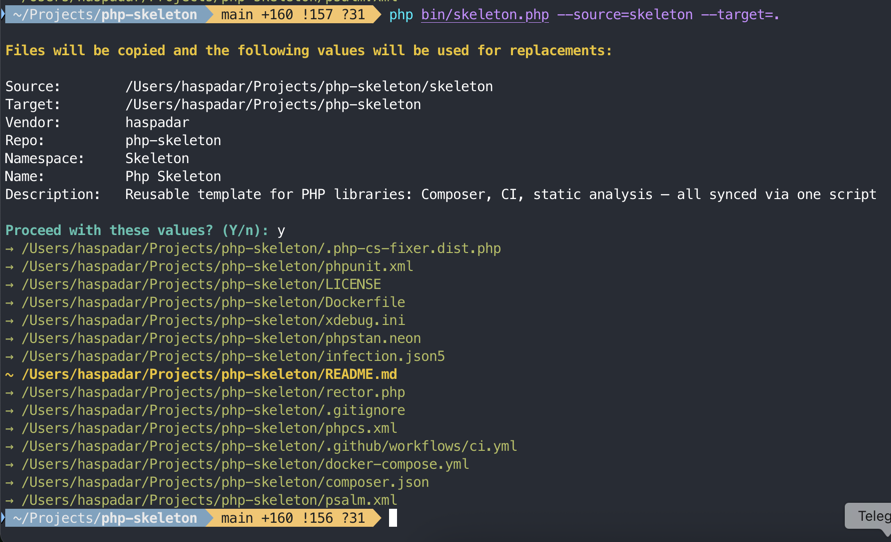Click the top prompt's git status segment
891x542 pixels.
point(293,15)
